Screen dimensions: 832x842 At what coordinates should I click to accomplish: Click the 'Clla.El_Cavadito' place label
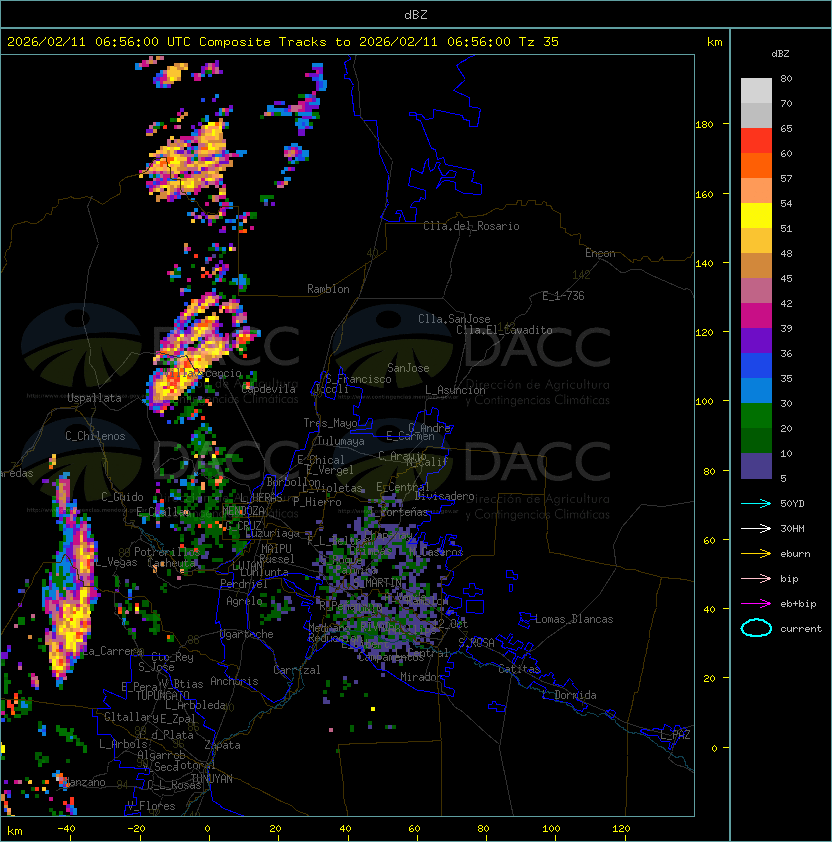click(x=504, y=330)
